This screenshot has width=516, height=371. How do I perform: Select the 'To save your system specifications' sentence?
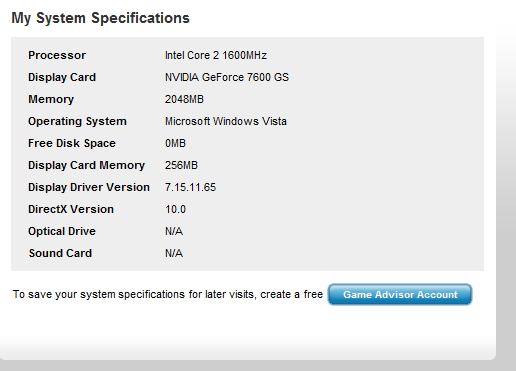point(168,295)
